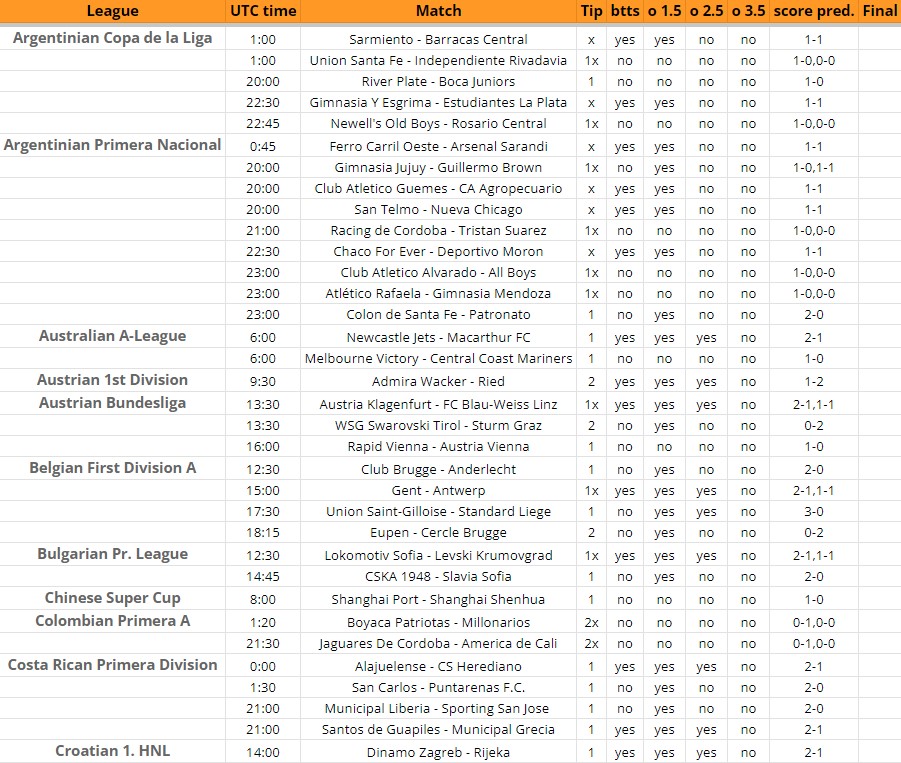Select 'Argentinian Primera Nacional' league label
Screen dimensions: 901x763
(113, 145)
